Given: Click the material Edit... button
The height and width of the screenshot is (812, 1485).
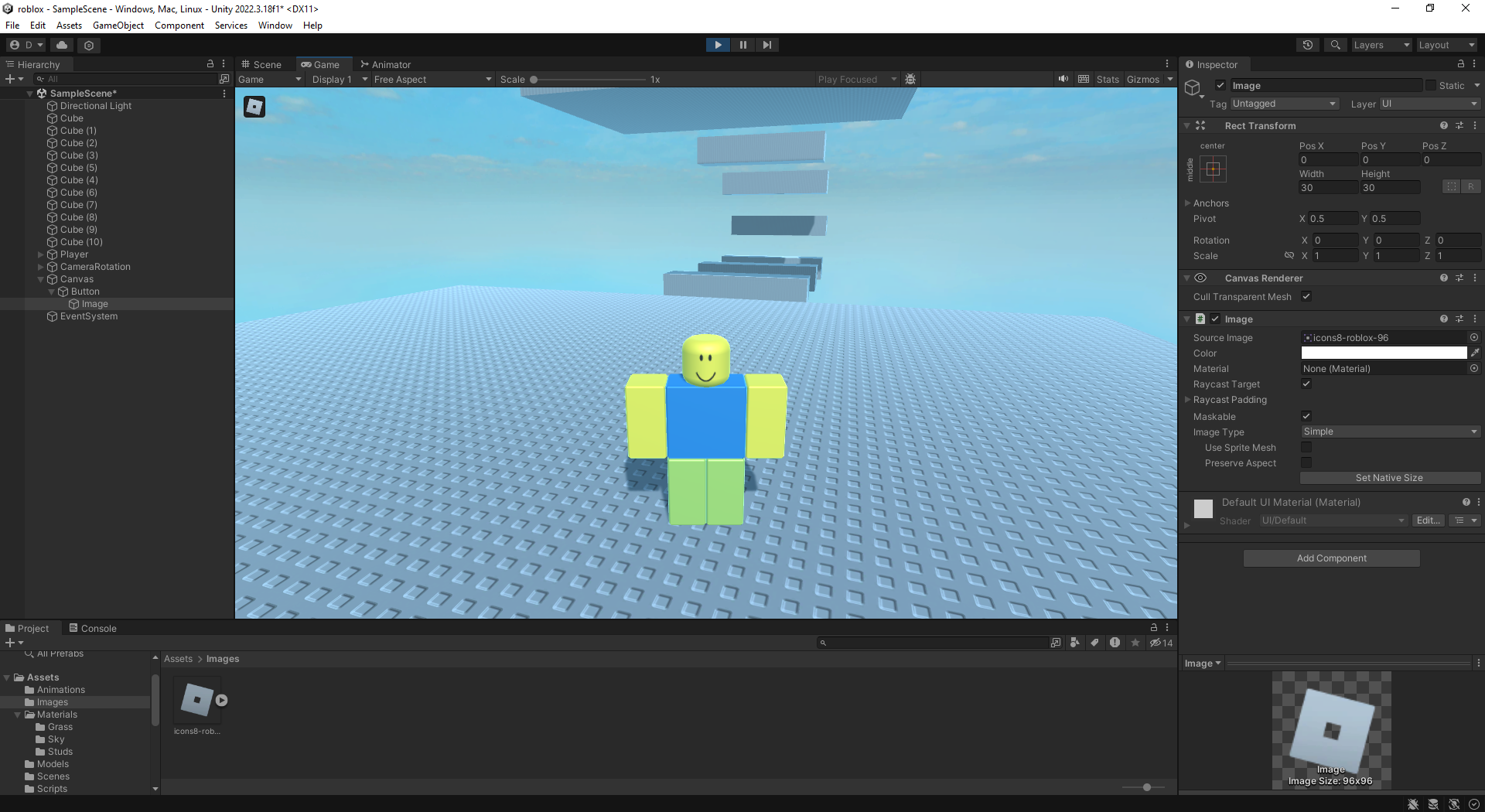Looking at the screenshot, I should click(x=1428, y=520).
